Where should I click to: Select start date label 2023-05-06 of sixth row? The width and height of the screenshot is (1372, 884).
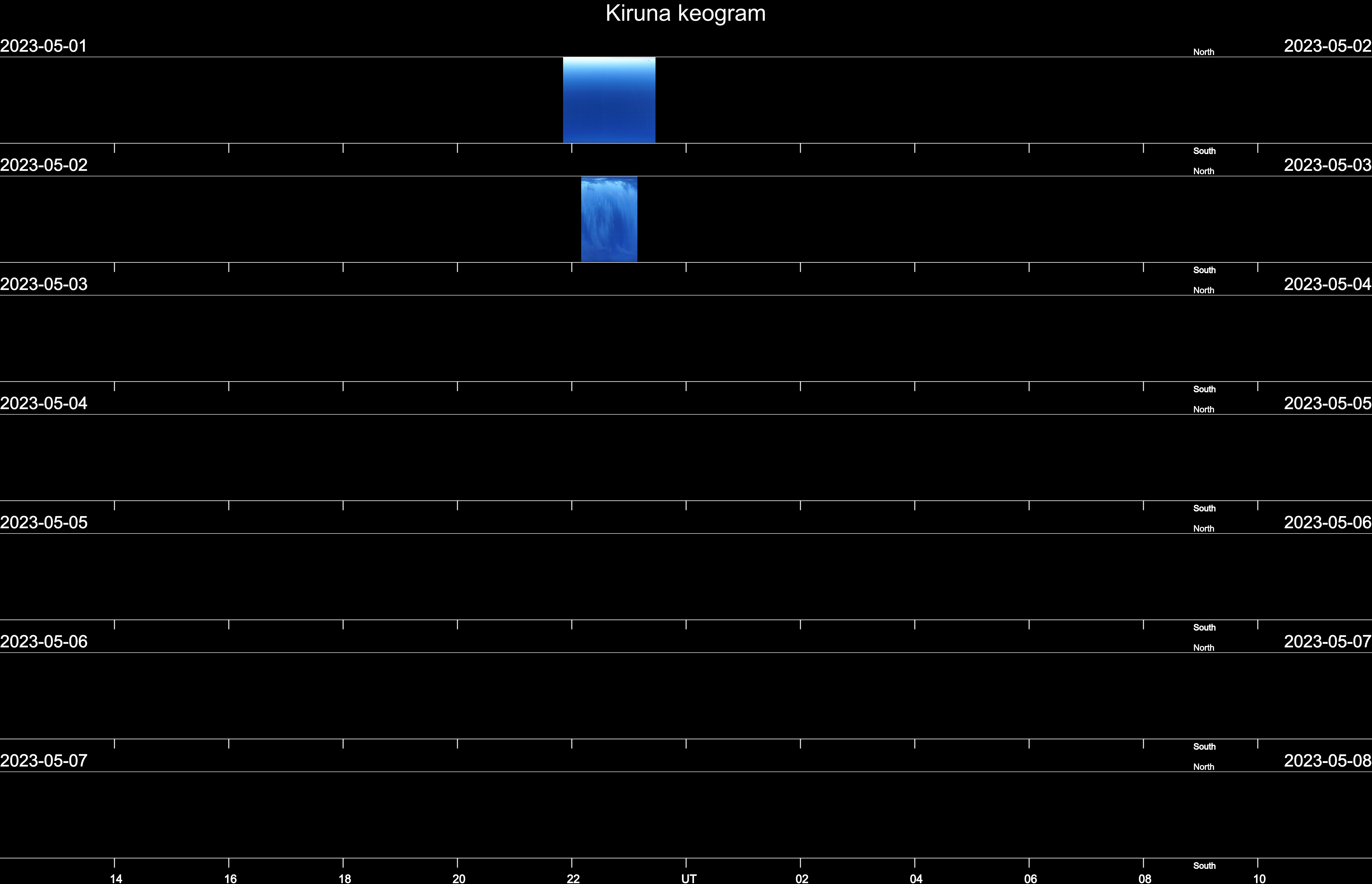tap(44, 642)
